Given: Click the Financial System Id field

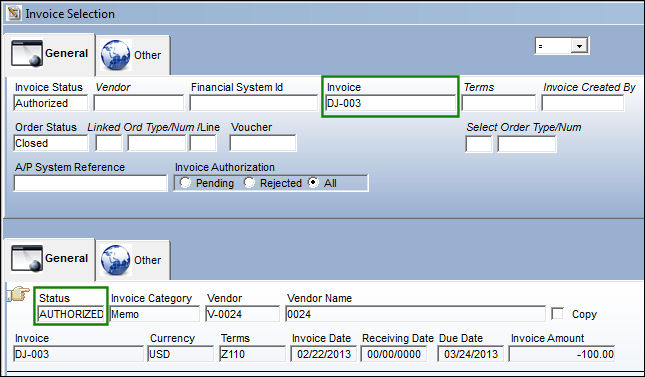Looking at the screenshot, I should click(x=253, y=103).
